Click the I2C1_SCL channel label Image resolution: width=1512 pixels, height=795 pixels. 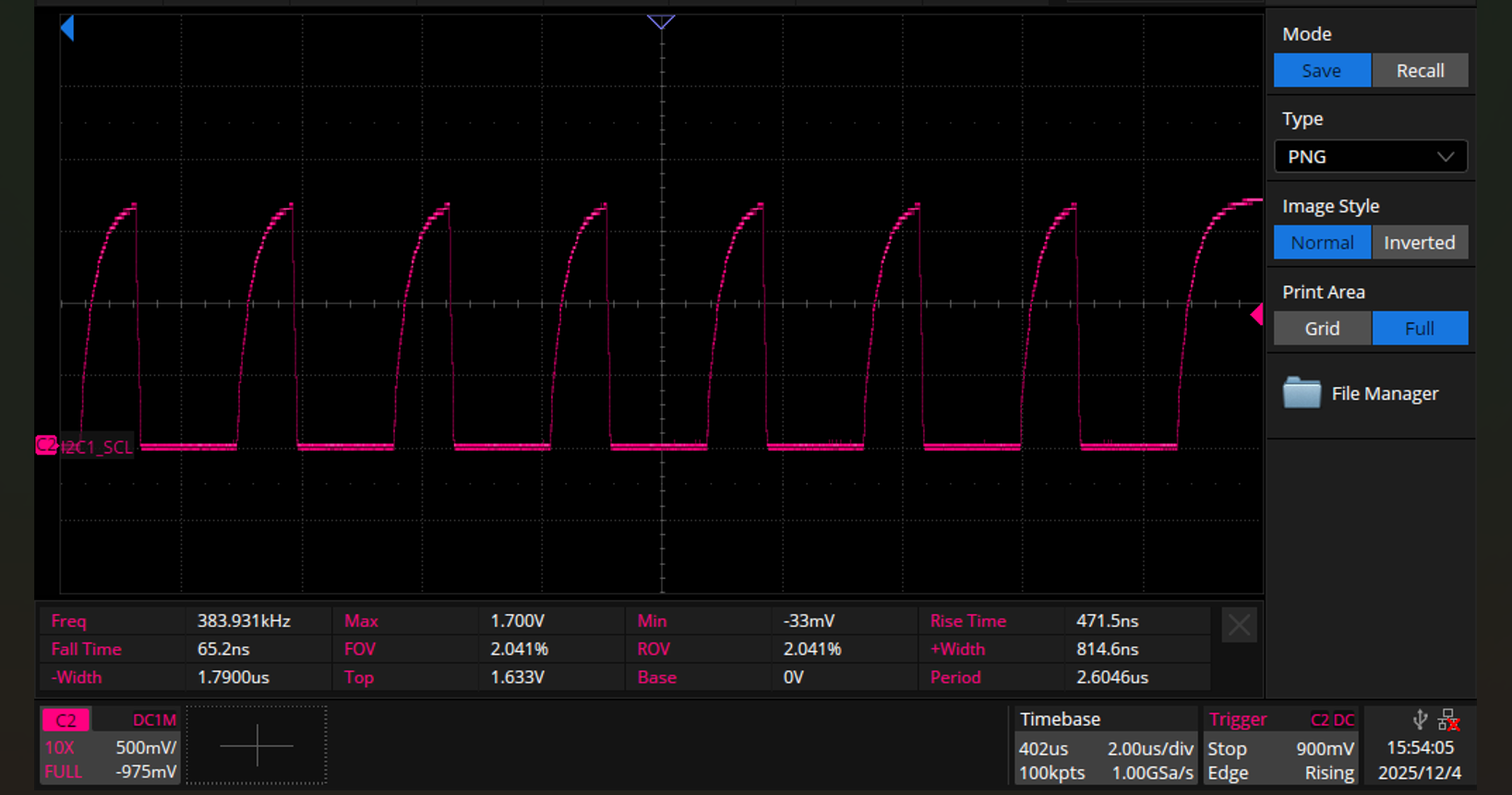point(96,448)
